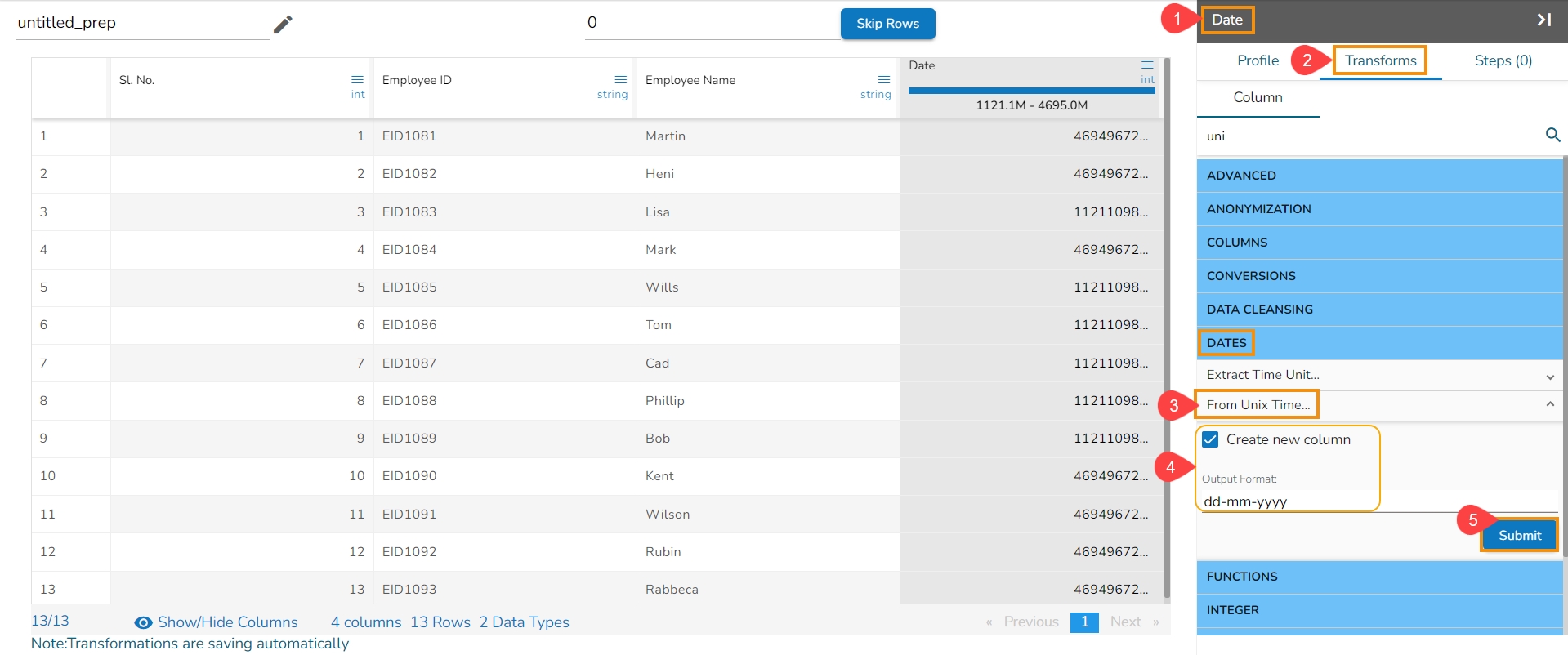Image resolution: width=1568 pixels, height=655 pixels.
Task: Open the Steps (0) tab
Action: pos(1503,60)
